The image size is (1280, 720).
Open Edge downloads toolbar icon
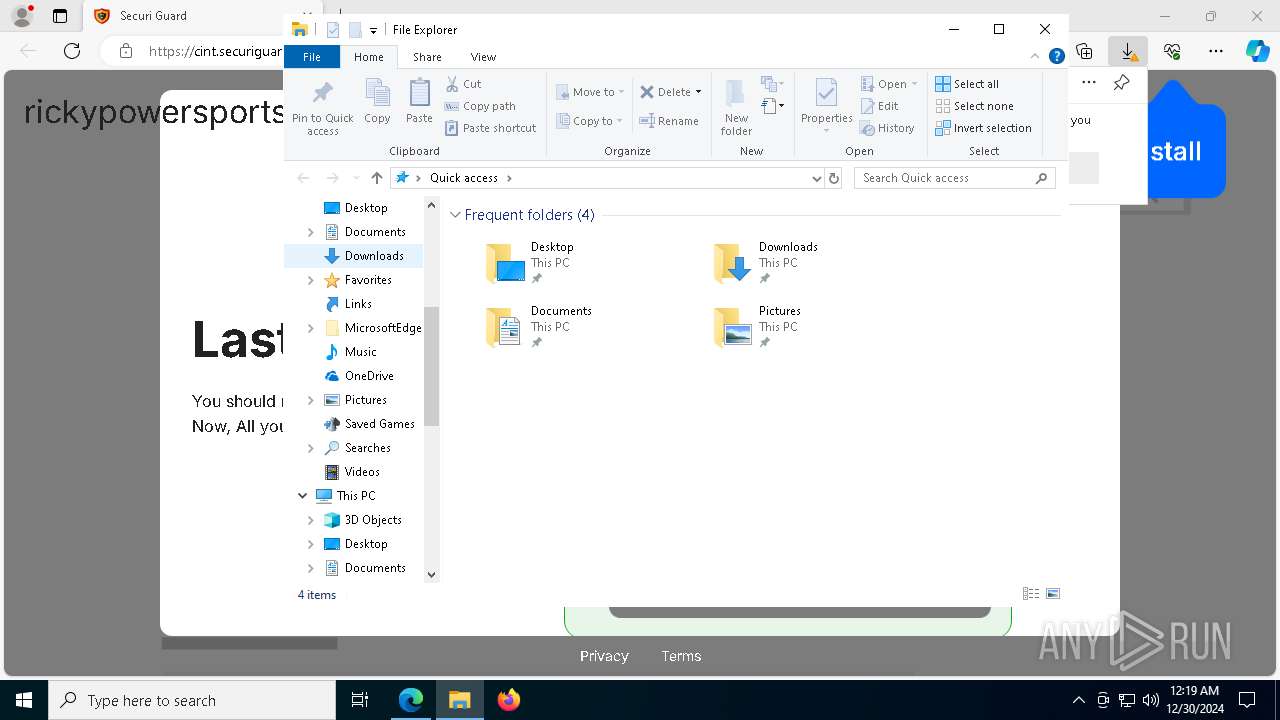pos(1128,51)
